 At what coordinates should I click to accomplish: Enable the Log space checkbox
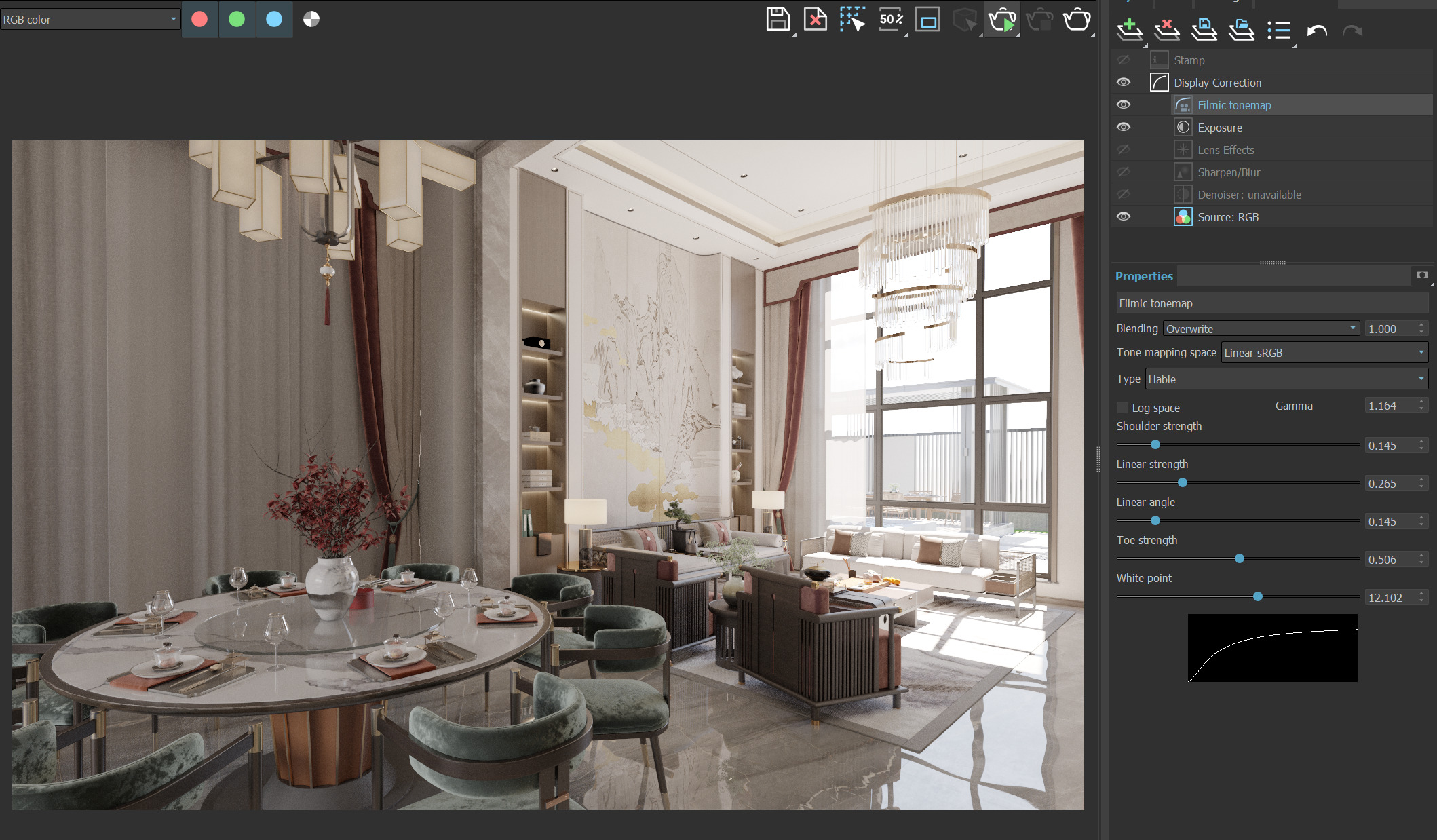[x=1122, y=407]
